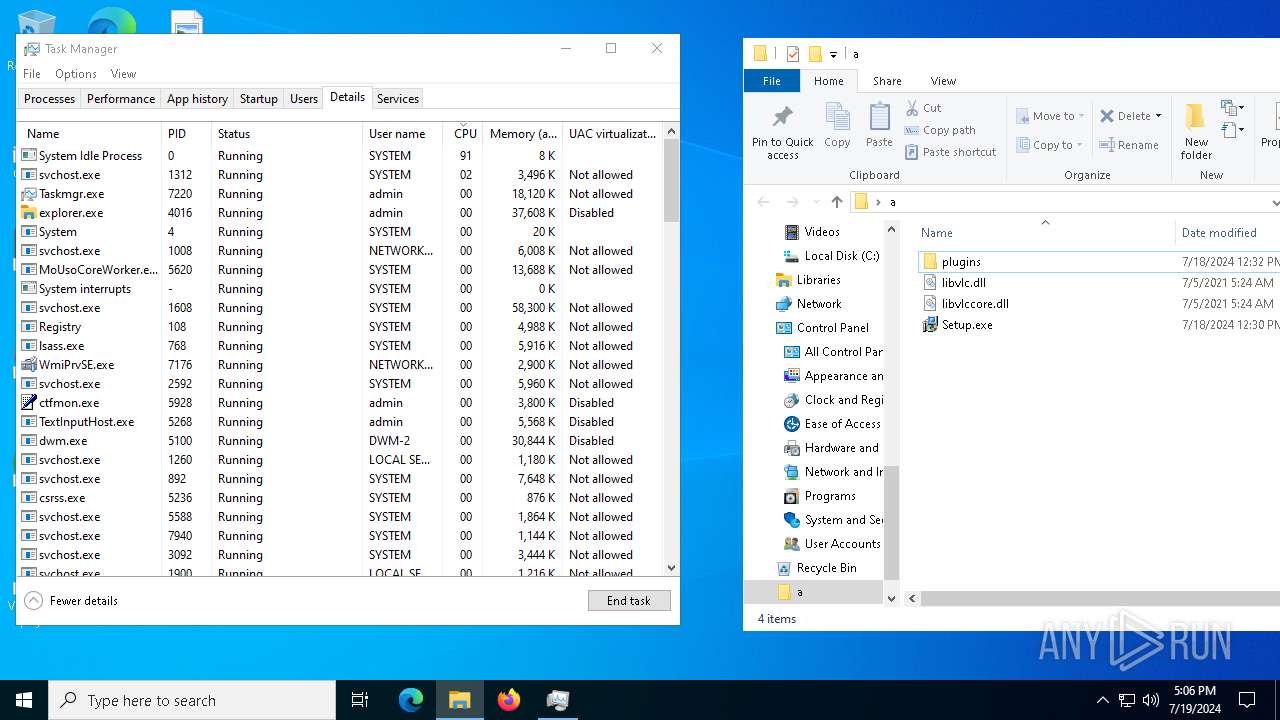This screenshot has height=720, width=1280.
Task: Sort processes by the PID column header
Action: (x=187, y=134)
